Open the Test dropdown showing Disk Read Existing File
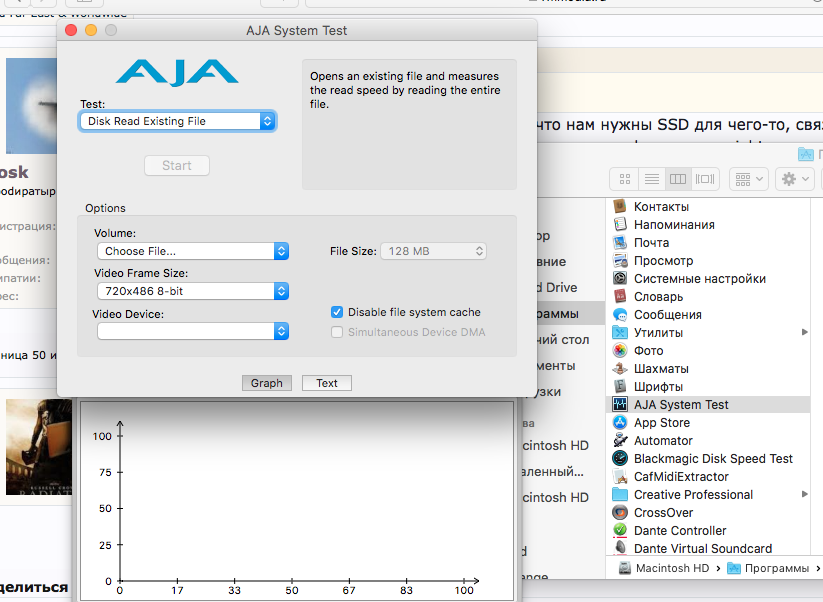Screen dimensions: 823x602 [x=177, y=121]
